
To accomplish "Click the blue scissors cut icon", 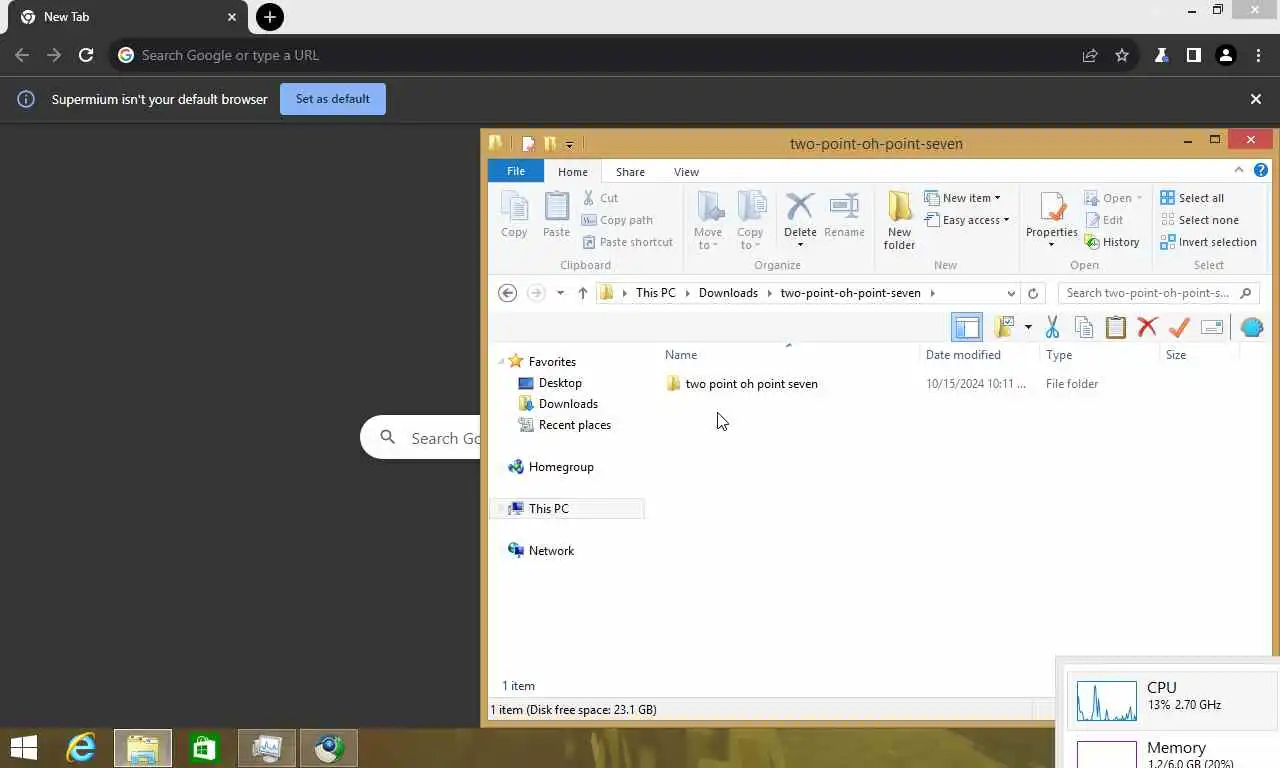I will 1052,327.
